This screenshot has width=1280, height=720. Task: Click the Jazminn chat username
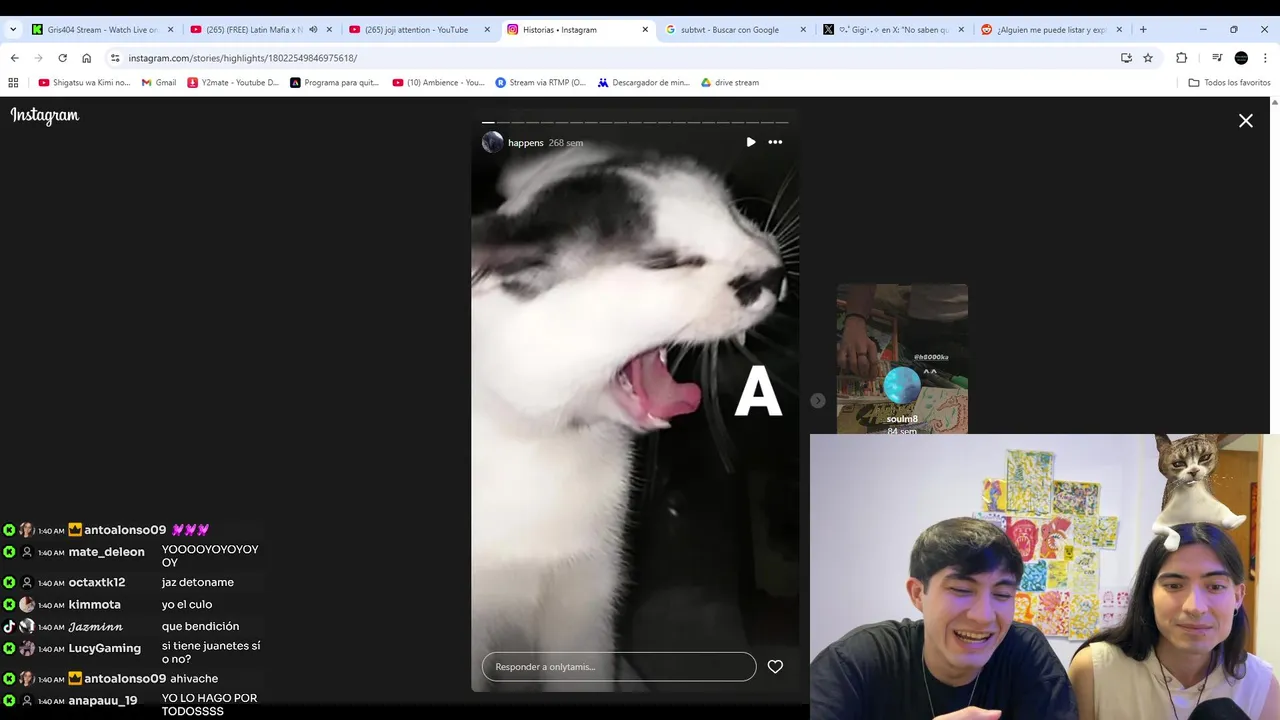[95, 627]
